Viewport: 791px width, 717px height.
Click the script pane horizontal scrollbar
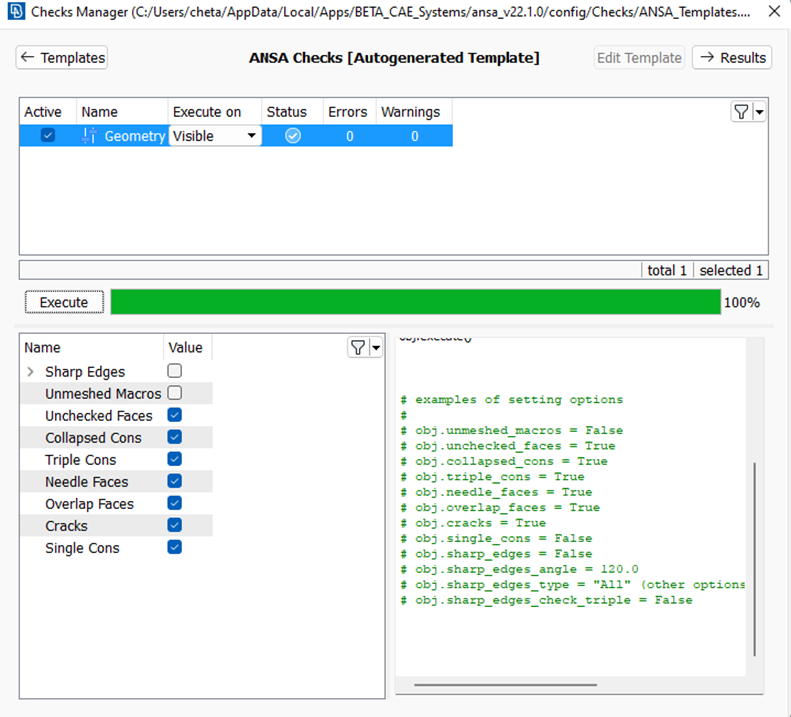click(505, 685)
